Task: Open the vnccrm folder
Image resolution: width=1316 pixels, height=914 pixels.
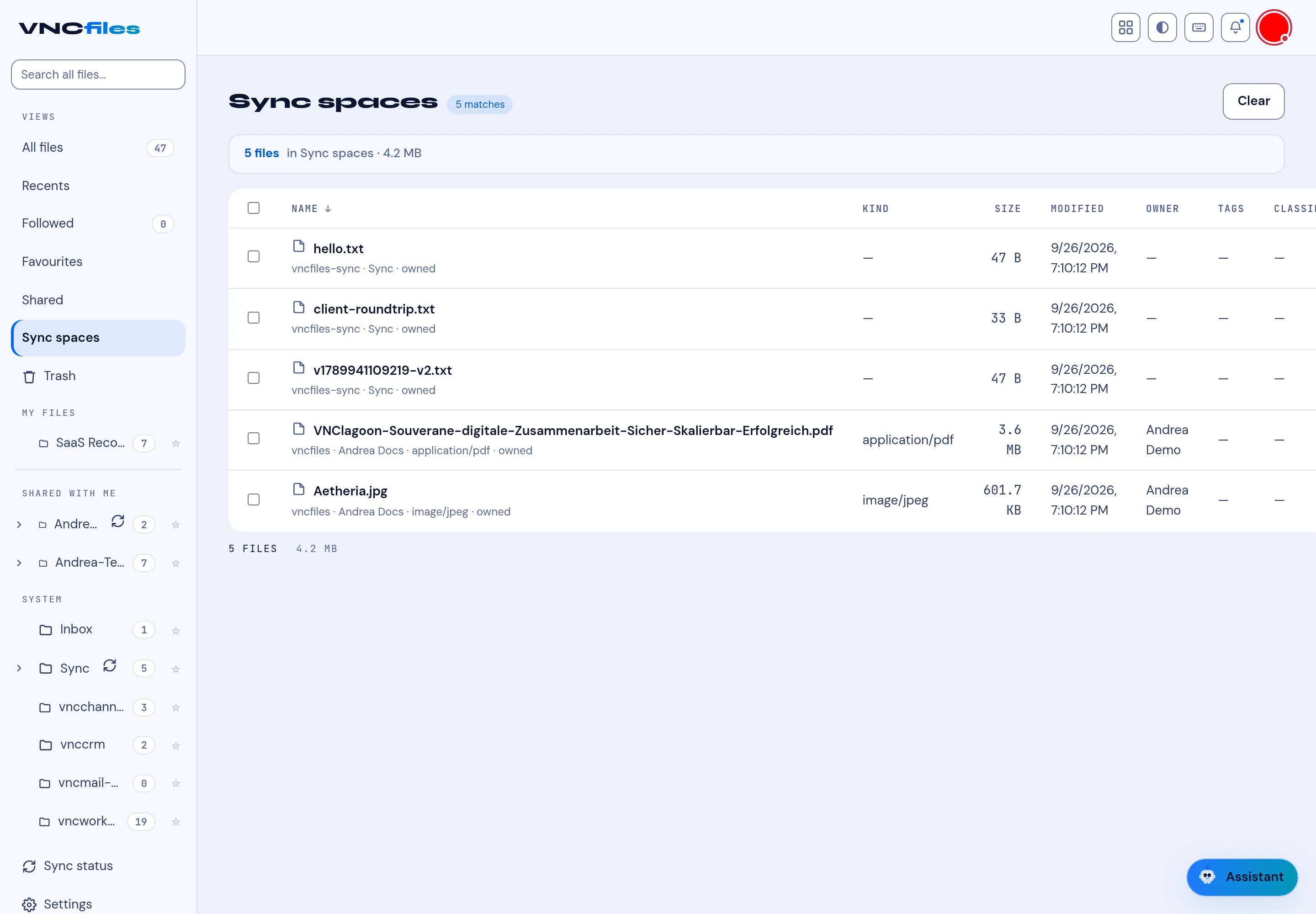Action: [82, 744]
